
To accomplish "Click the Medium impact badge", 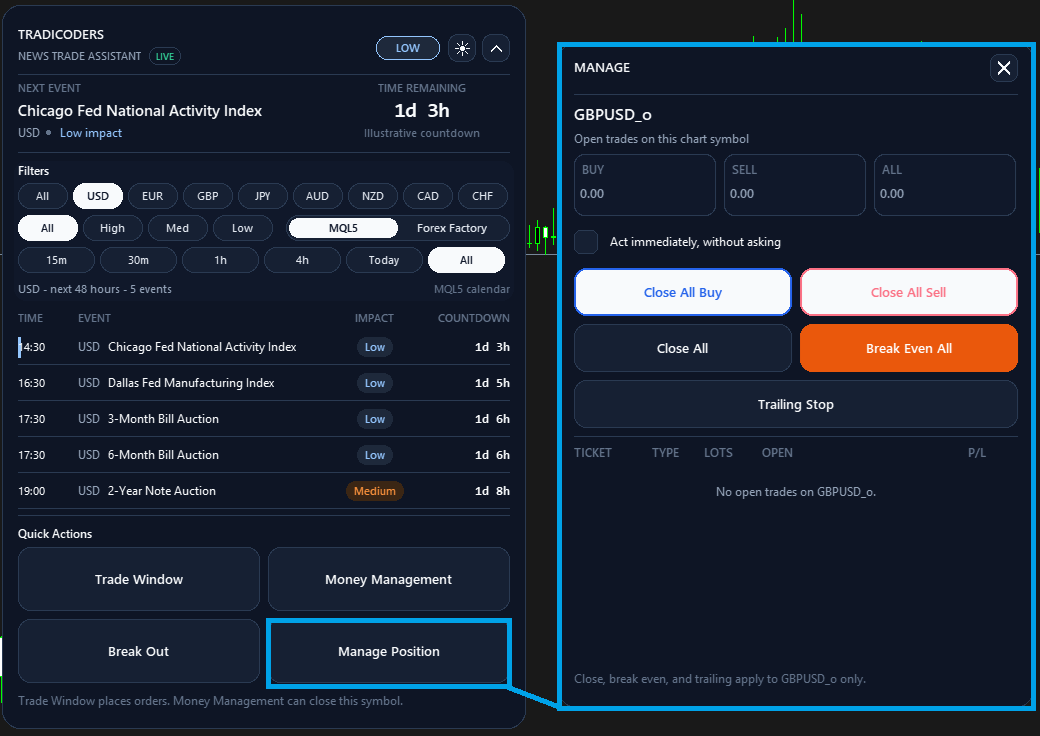I will 375,491.
